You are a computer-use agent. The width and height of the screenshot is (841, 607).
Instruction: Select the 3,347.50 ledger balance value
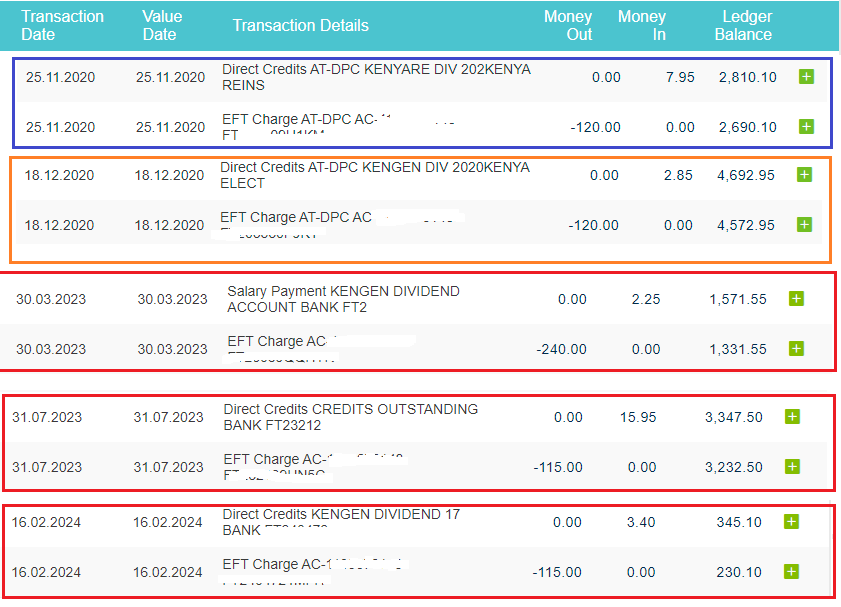(734, 417)
